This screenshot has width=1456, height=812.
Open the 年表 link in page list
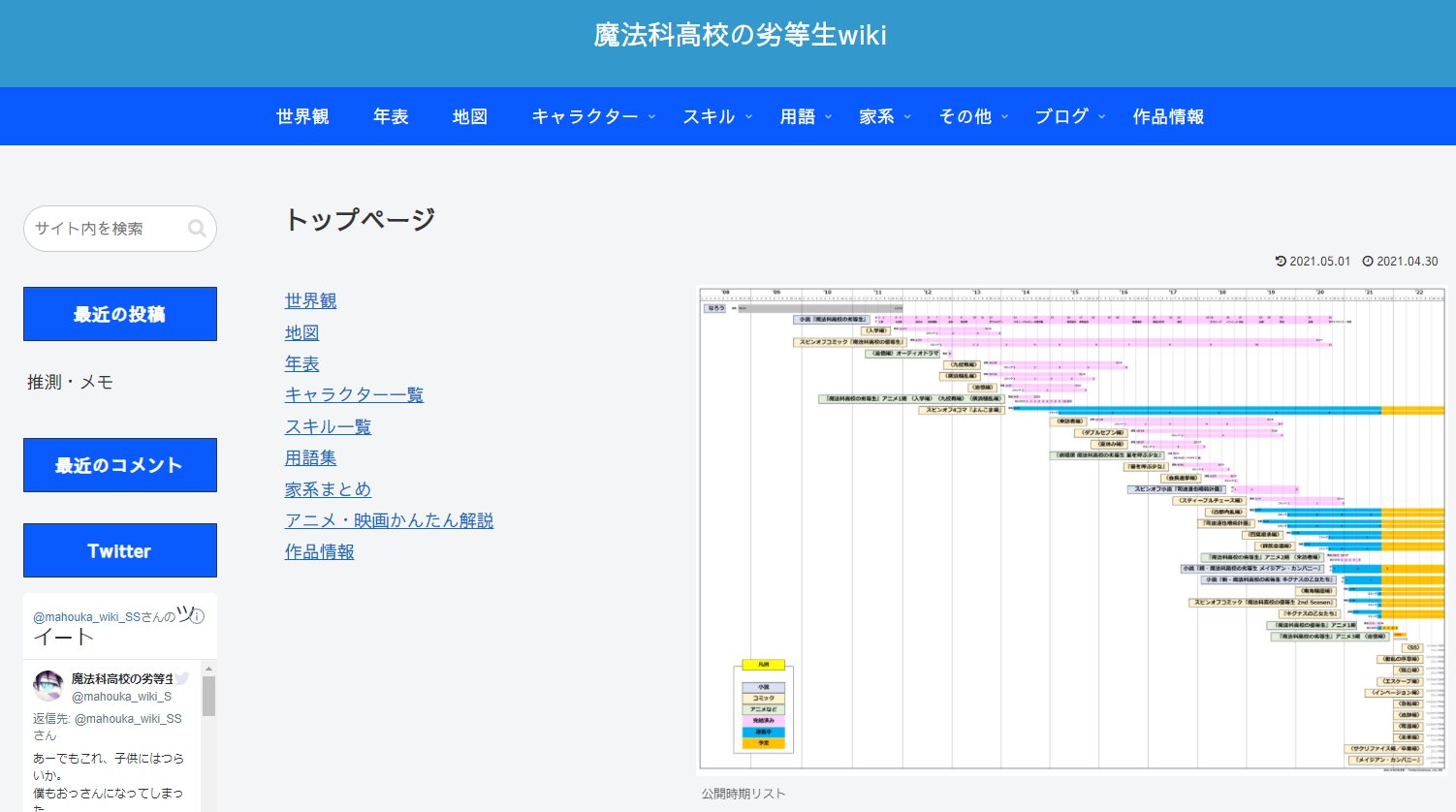tap(302, 363)
